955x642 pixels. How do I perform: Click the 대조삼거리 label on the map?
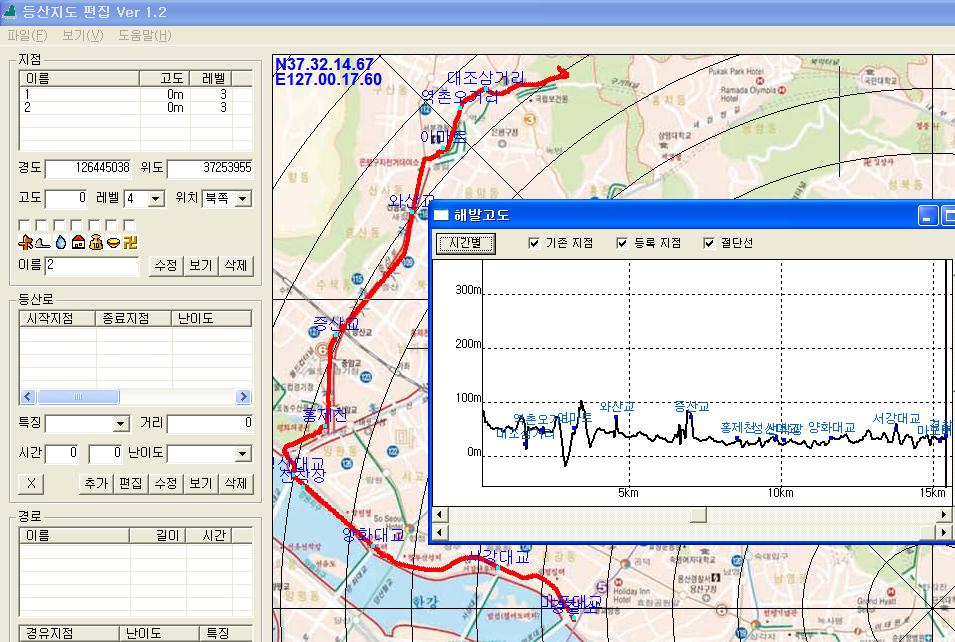pos(485,78)
